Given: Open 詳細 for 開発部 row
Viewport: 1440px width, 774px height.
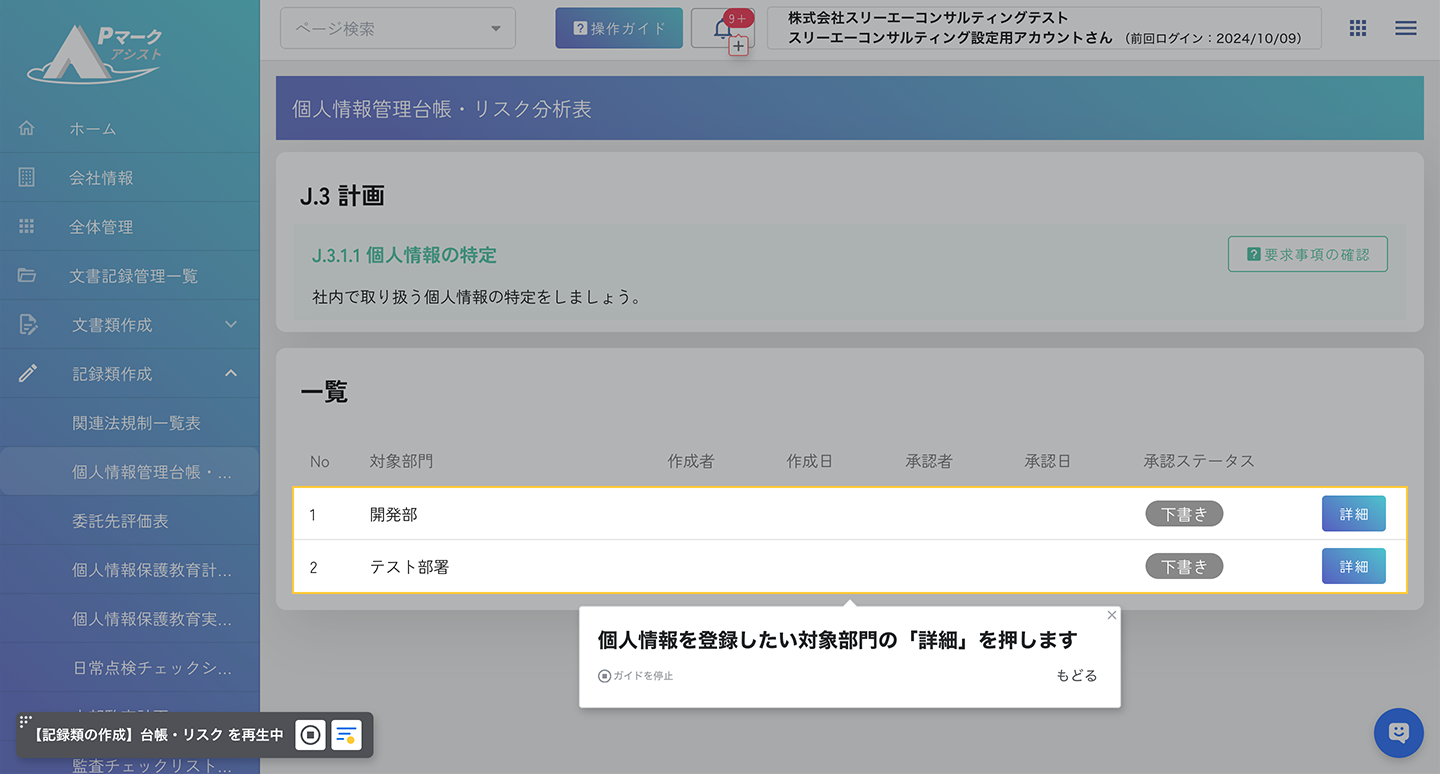Looking at the screenshot, I should tap(1353, 514).
